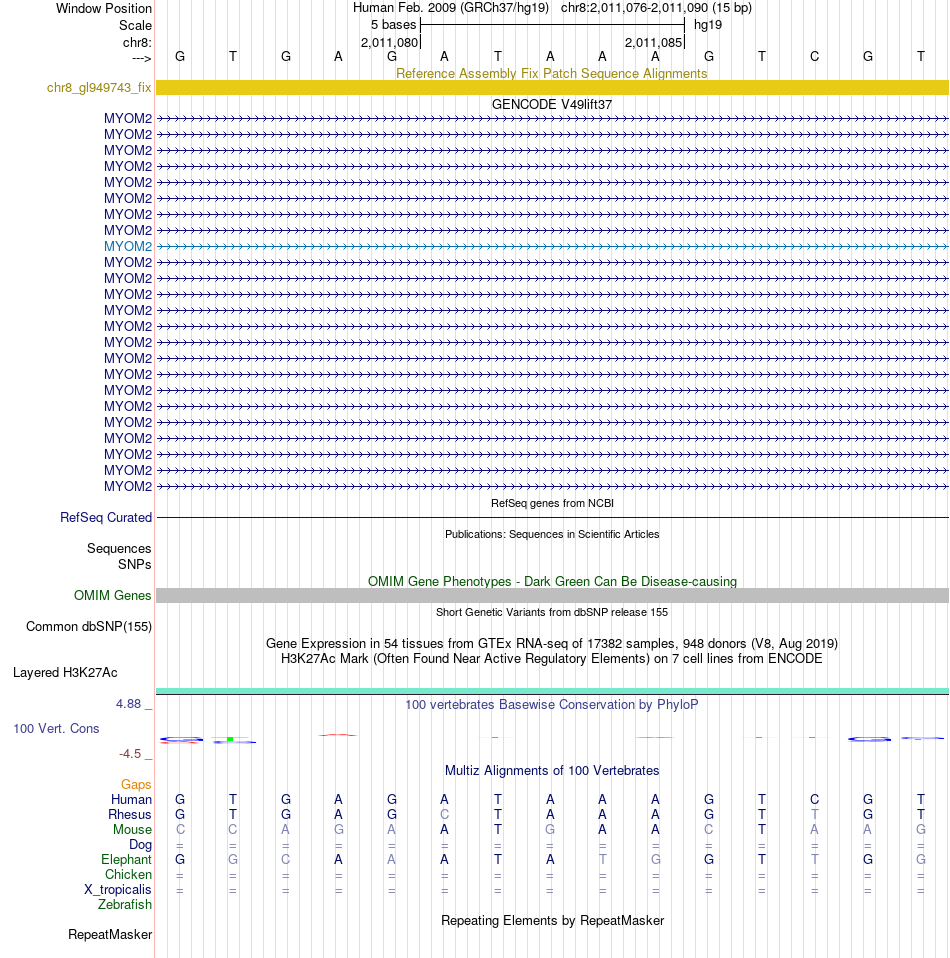950x958 pixels.
Task: Select the light-blue highlighted MYOM2 label
Action: click(x=128, y=246)
